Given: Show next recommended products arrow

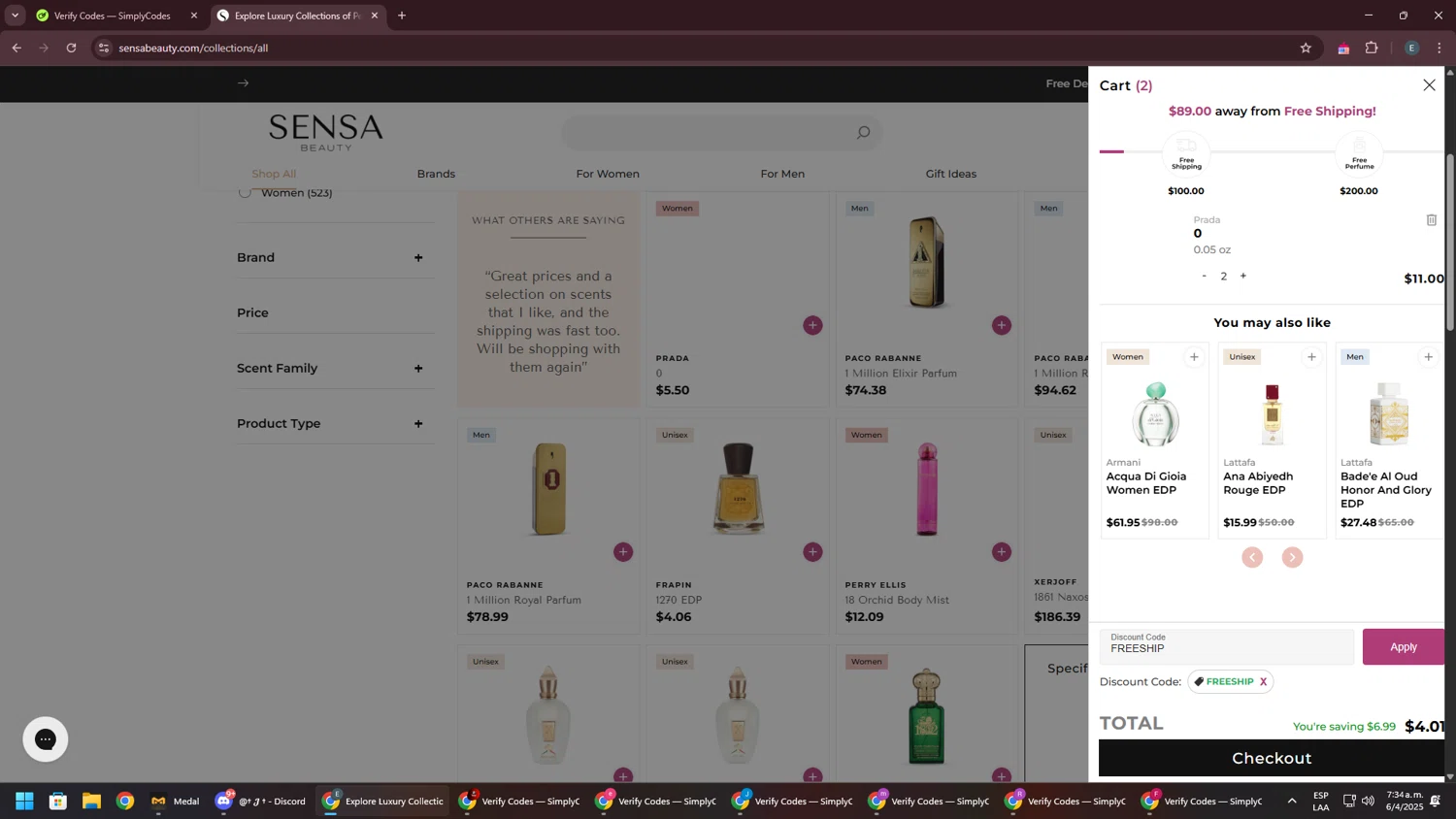Looking at the screenshot, I should [1292, 557].
